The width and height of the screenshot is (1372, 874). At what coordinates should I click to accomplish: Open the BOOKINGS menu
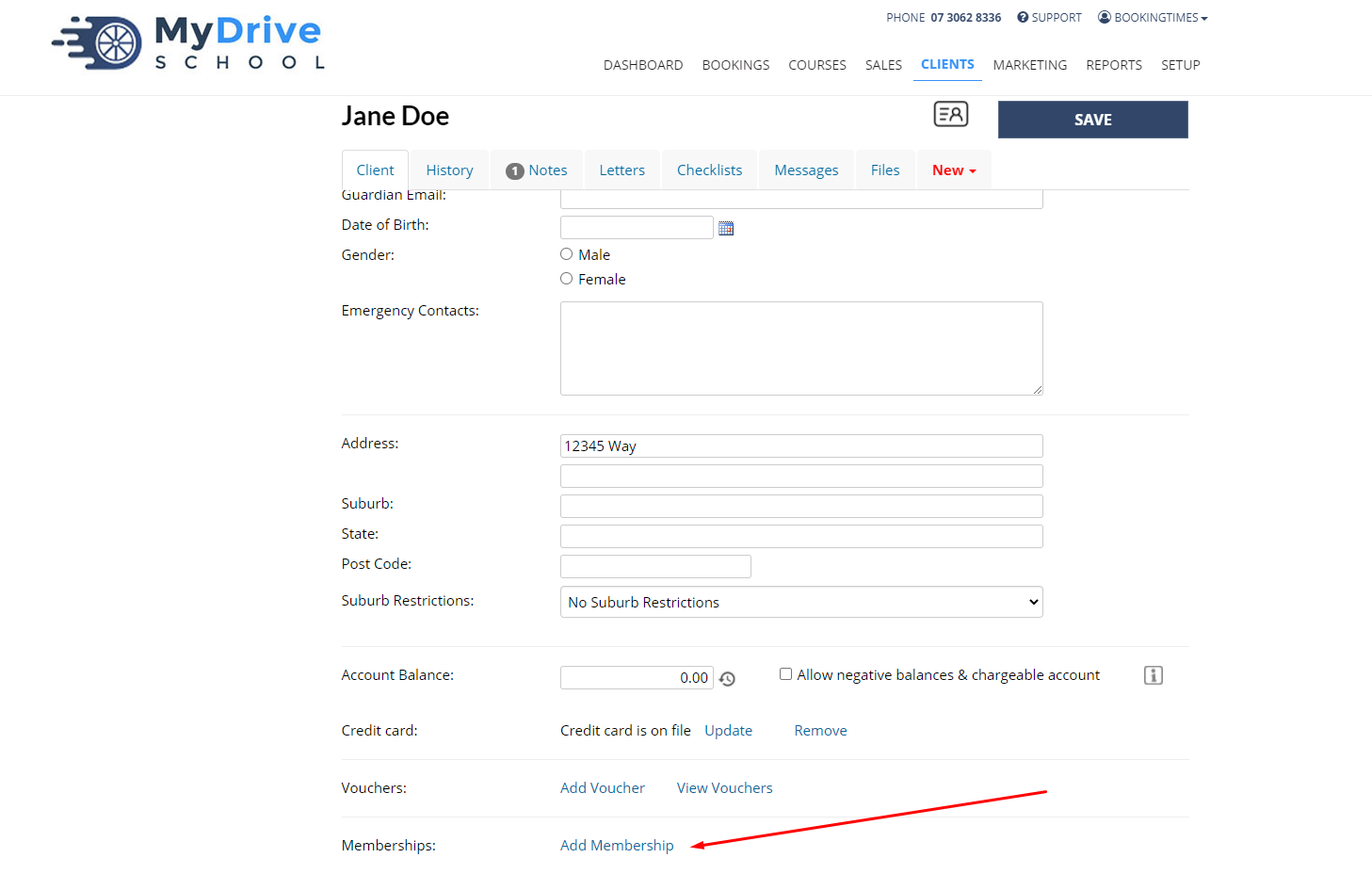point(735,65)
